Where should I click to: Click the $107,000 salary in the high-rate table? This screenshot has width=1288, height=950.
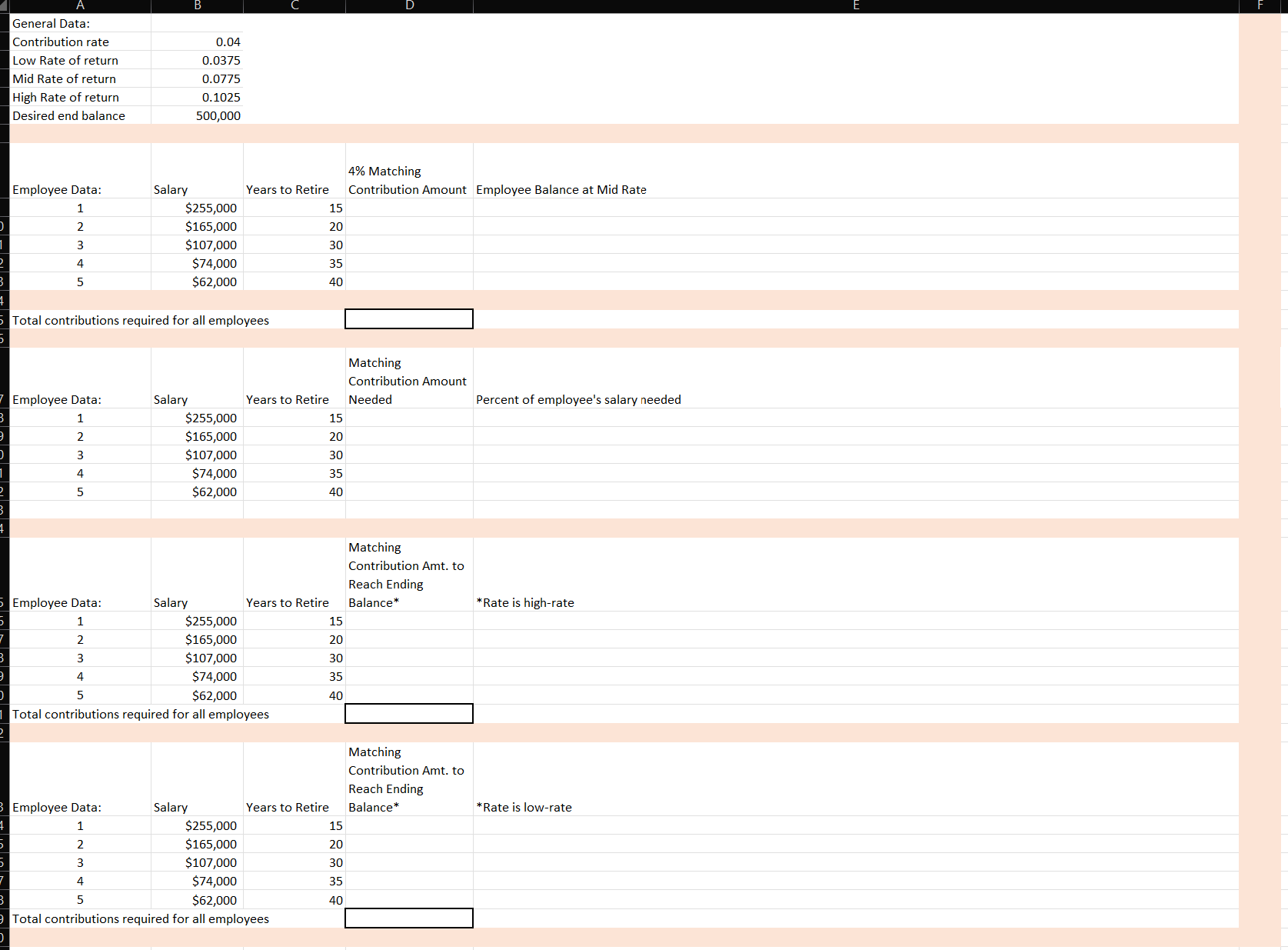tap(197, 658)
